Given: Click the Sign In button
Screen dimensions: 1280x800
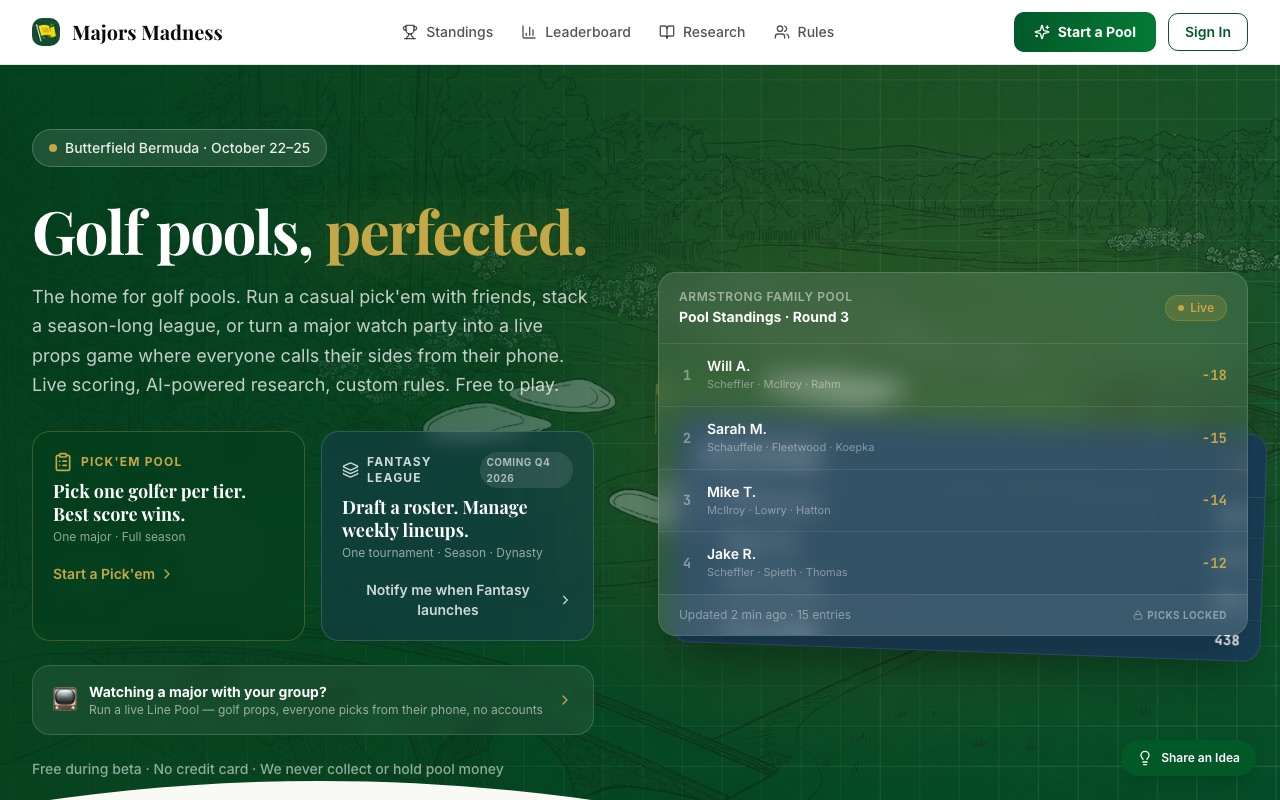Looking at the screenshot, I should pyautogui.click(x=1208, y=32).
